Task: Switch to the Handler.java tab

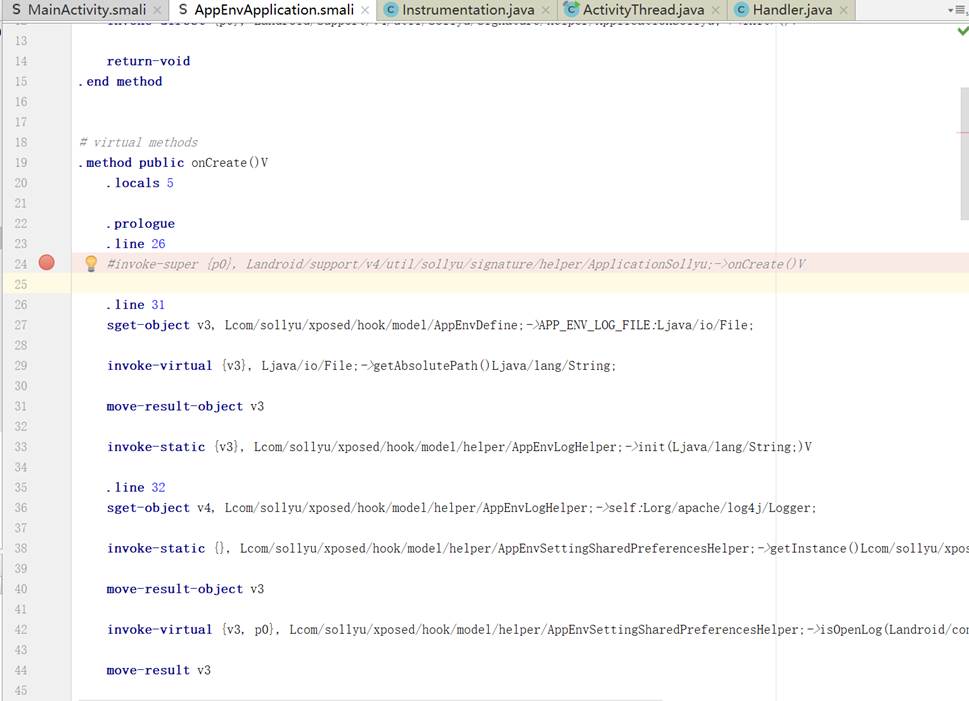Action: point(792,10)
